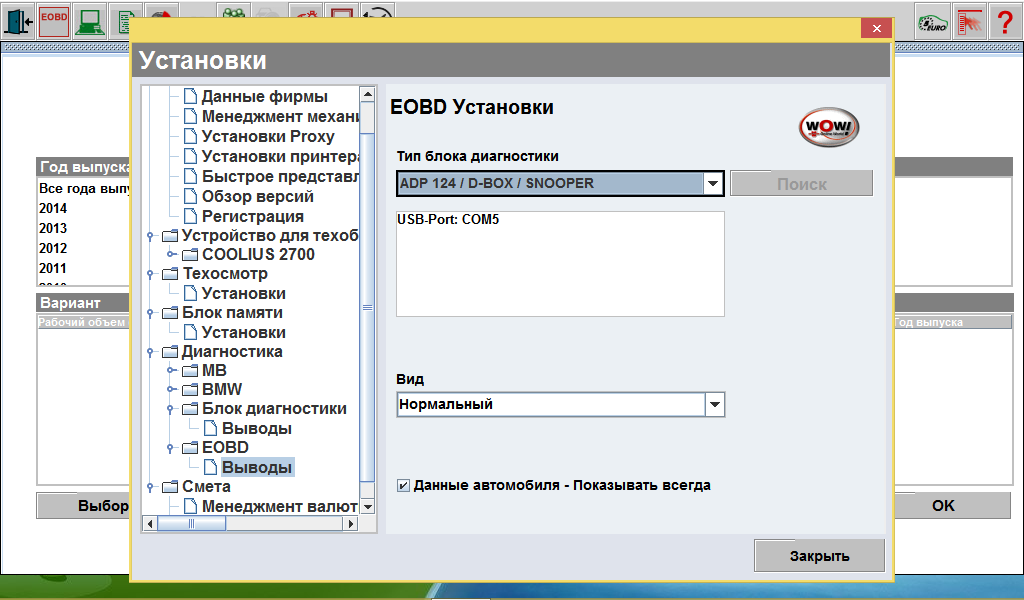Click the exit door icon in the toolbar
Image resolution: width=1024 pixels, height=600 pixels.
click(18, 22)
